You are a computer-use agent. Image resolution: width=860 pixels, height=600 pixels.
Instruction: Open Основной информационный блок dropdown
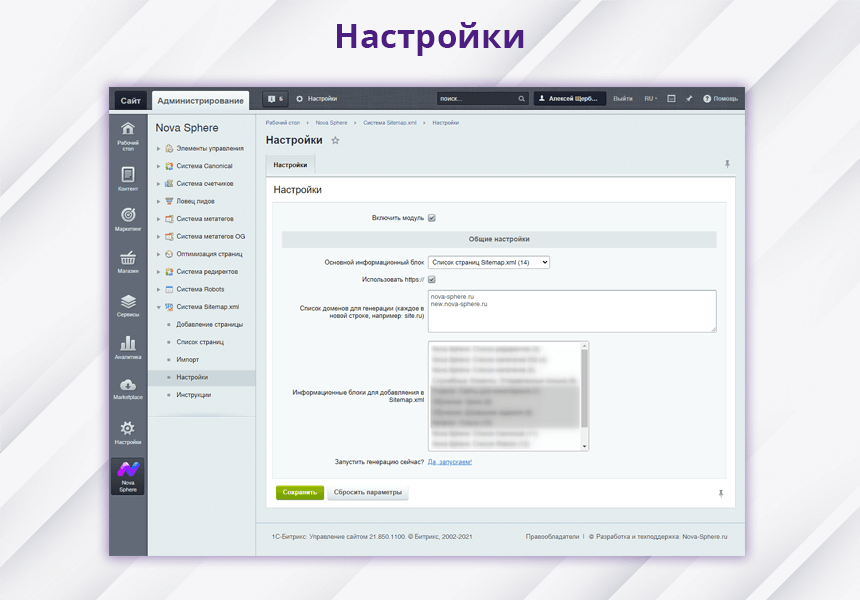pos(489,262)
